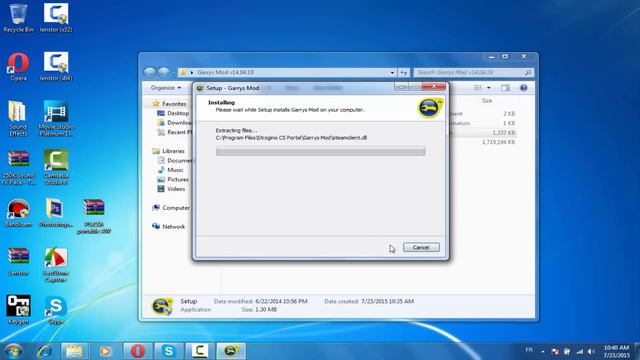Open the FR language indicator in taskbar
640x360 pixels.
(529, 350)
